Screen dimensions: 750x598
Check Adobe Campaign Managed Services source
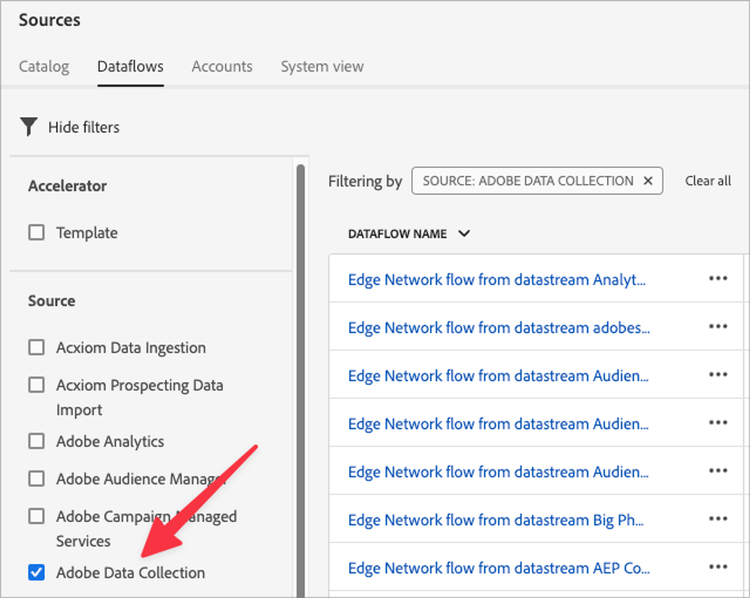pos(36,516)
